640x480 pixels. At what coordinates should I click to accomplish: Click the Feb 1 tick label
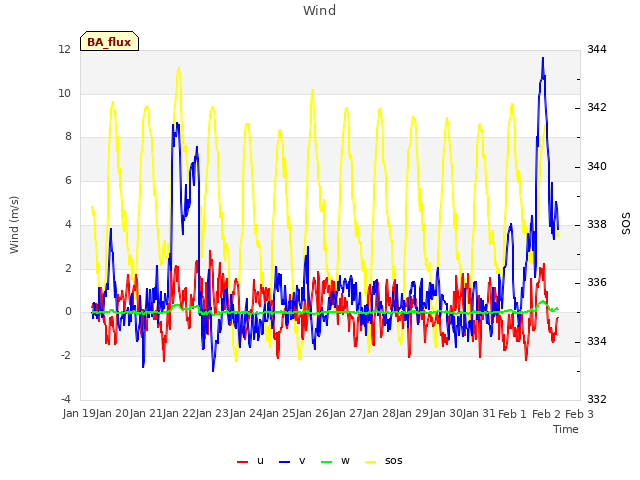(513, 414)
